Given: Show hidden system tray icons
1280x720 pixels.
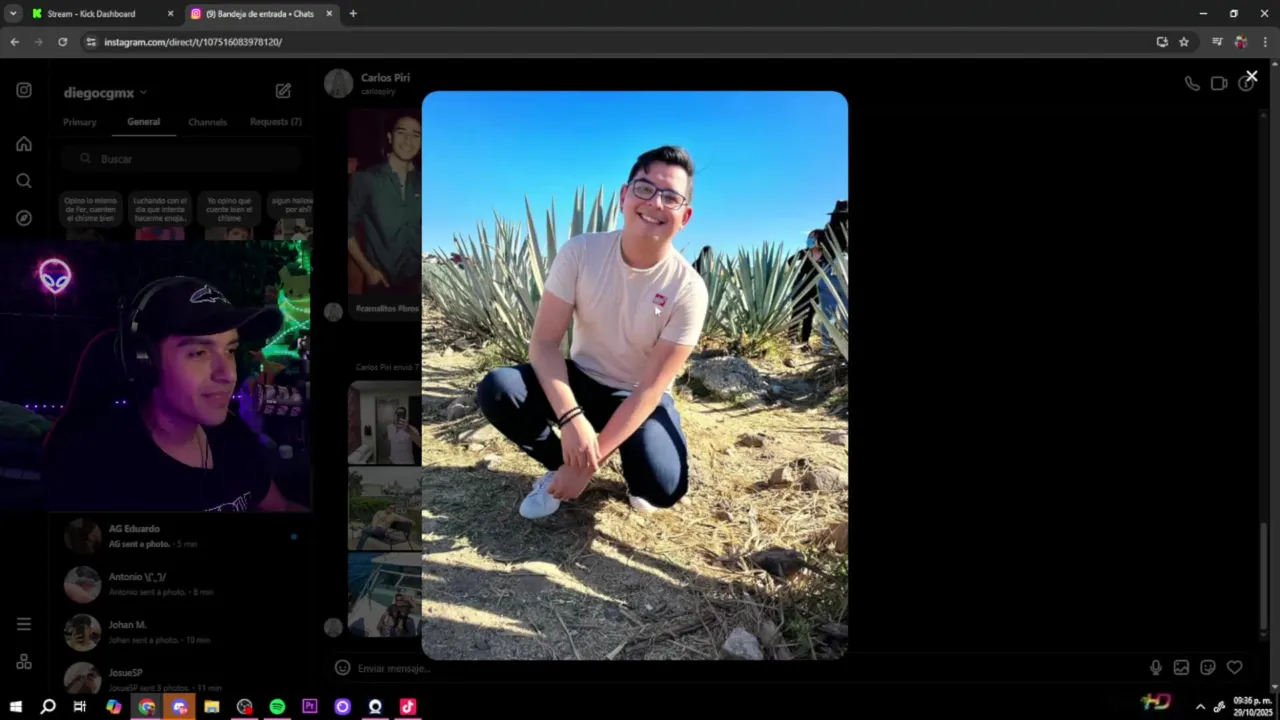Looking at the screenshot, I should pyautogui.click(x=1200, y=707).
